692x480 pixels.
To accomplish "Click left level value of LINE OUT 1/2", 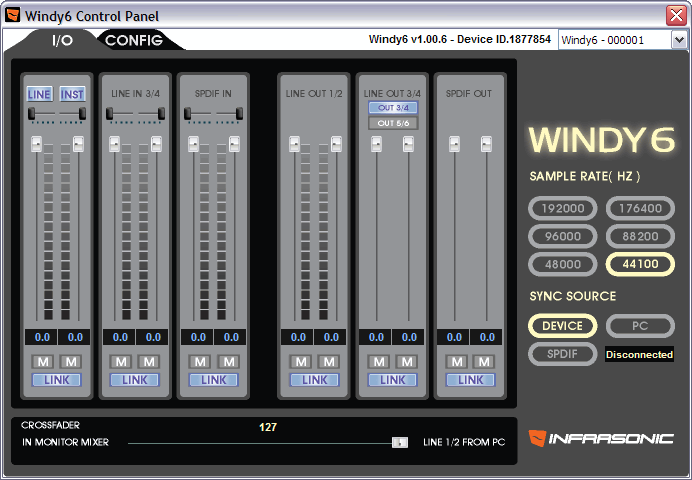I will 297,337.
